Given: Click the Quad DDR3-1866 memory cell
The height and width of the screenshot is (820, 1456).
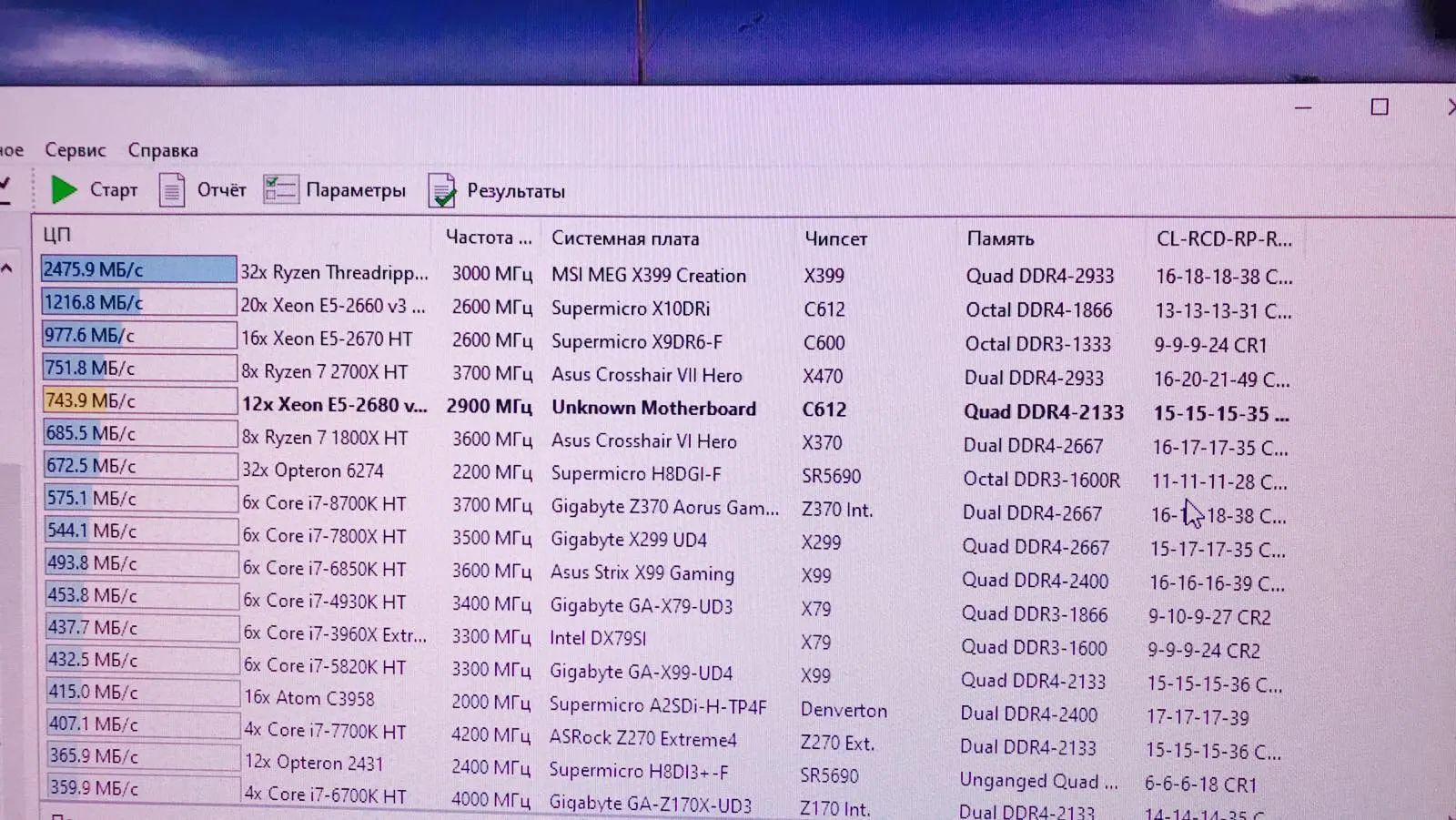Looking at the screenshot, I should [x=1035, y=614].
